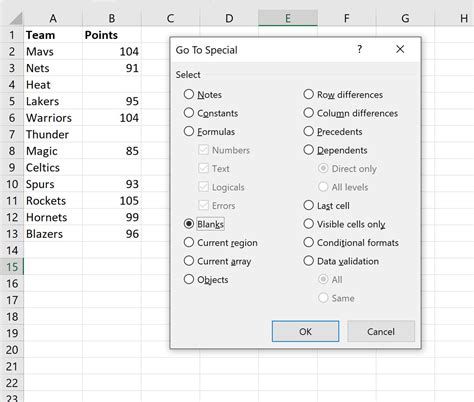Select column B header
The height and width of the screenshot is (402, 474).
112,18
